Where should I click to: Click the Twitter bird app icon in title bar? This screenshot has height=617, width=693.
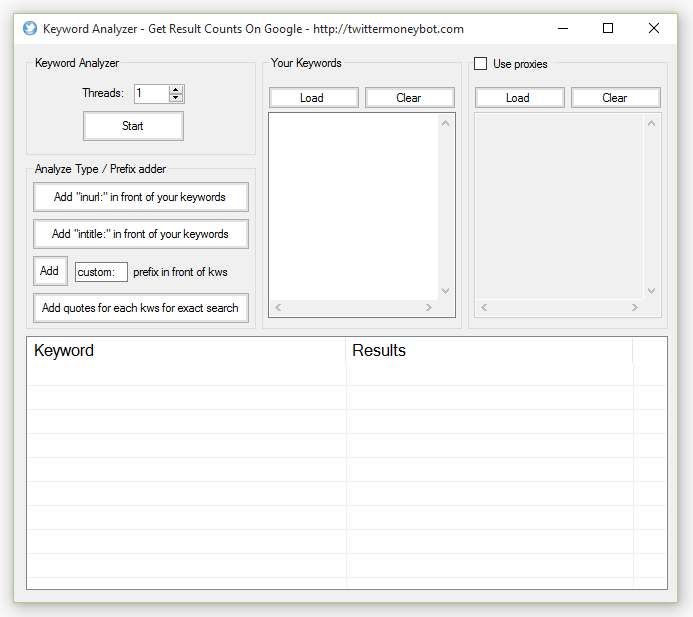coord(30,29)
